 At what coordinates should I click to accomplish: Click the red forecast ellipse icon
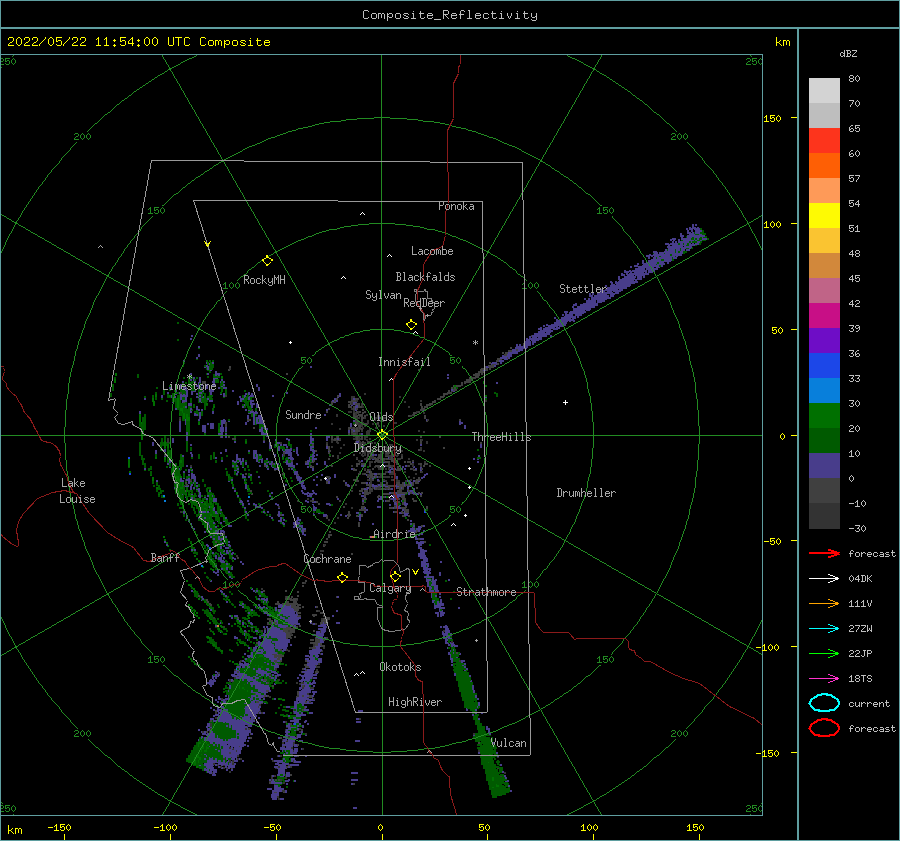pos(824,728)
